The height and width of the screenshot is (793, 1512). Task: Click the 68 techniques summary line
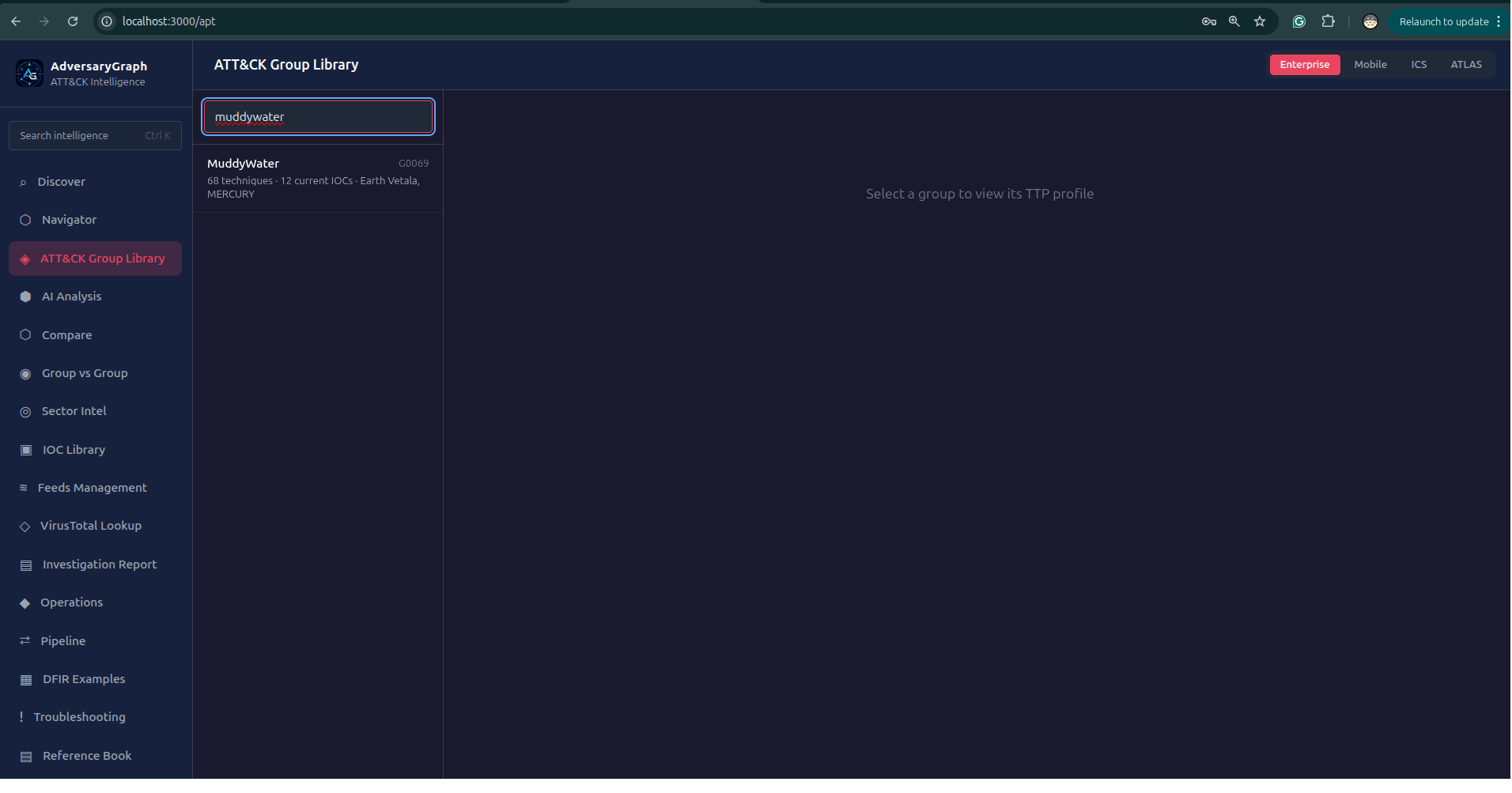[x=313, y=187]
